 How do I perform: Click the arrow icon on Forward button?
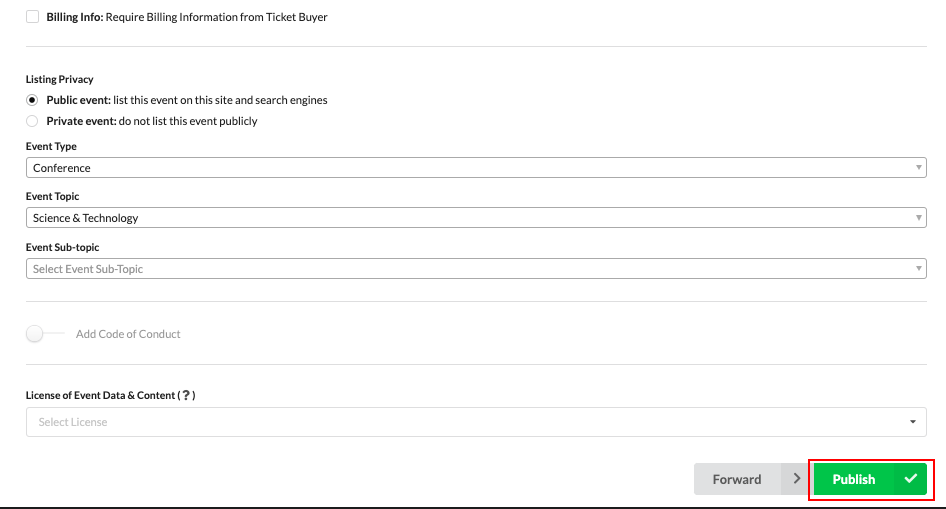click(x=796, y=479)
